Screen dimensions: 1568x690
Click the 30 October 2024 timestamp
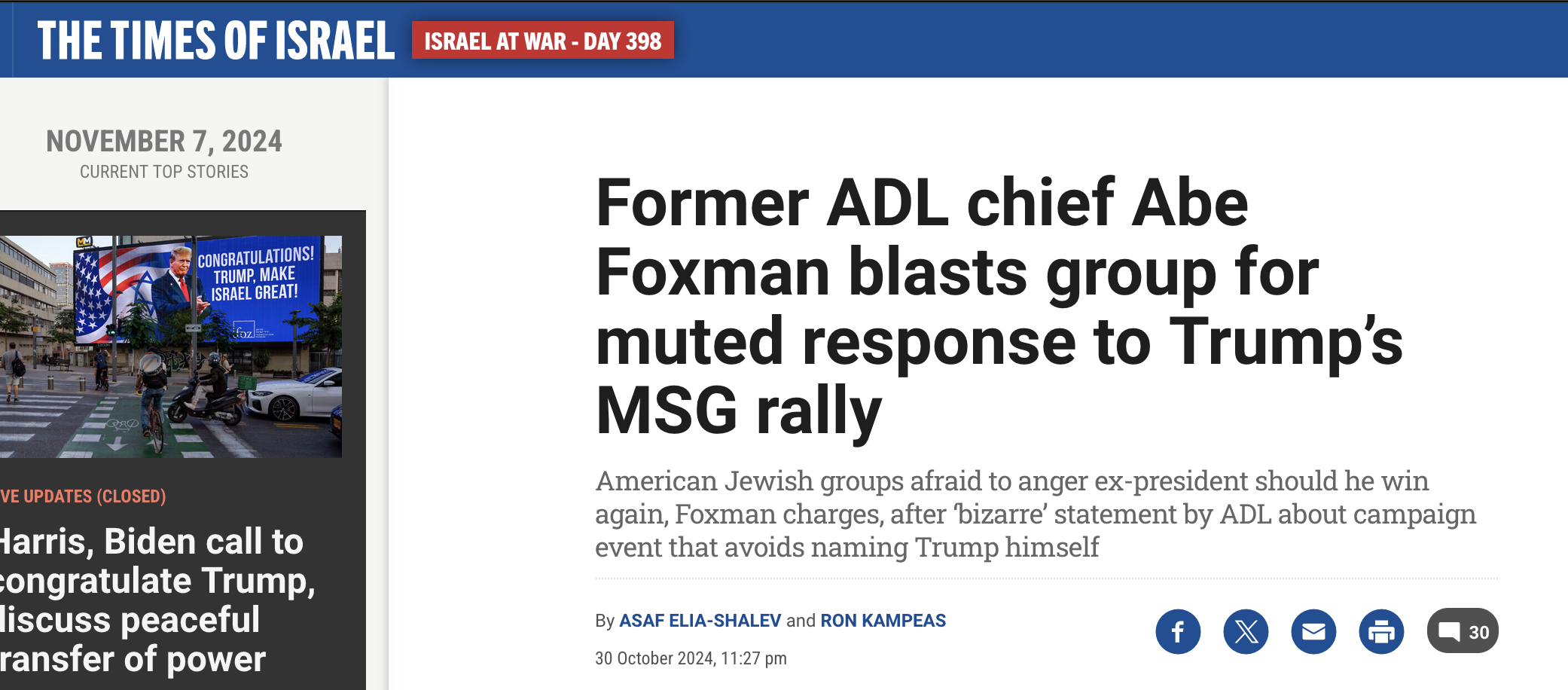691,658
